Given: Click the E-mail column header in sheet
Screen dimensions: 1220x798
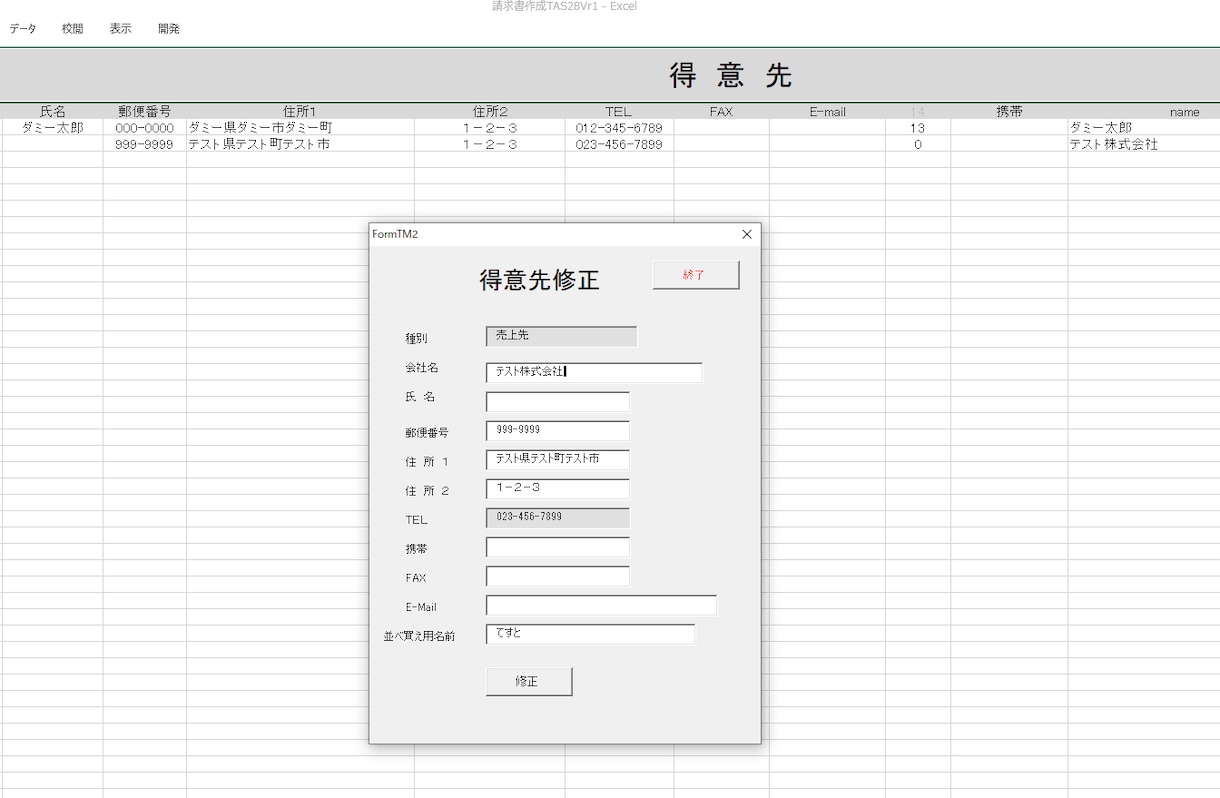Looking at the screenshot, I should tap(827, 111).
